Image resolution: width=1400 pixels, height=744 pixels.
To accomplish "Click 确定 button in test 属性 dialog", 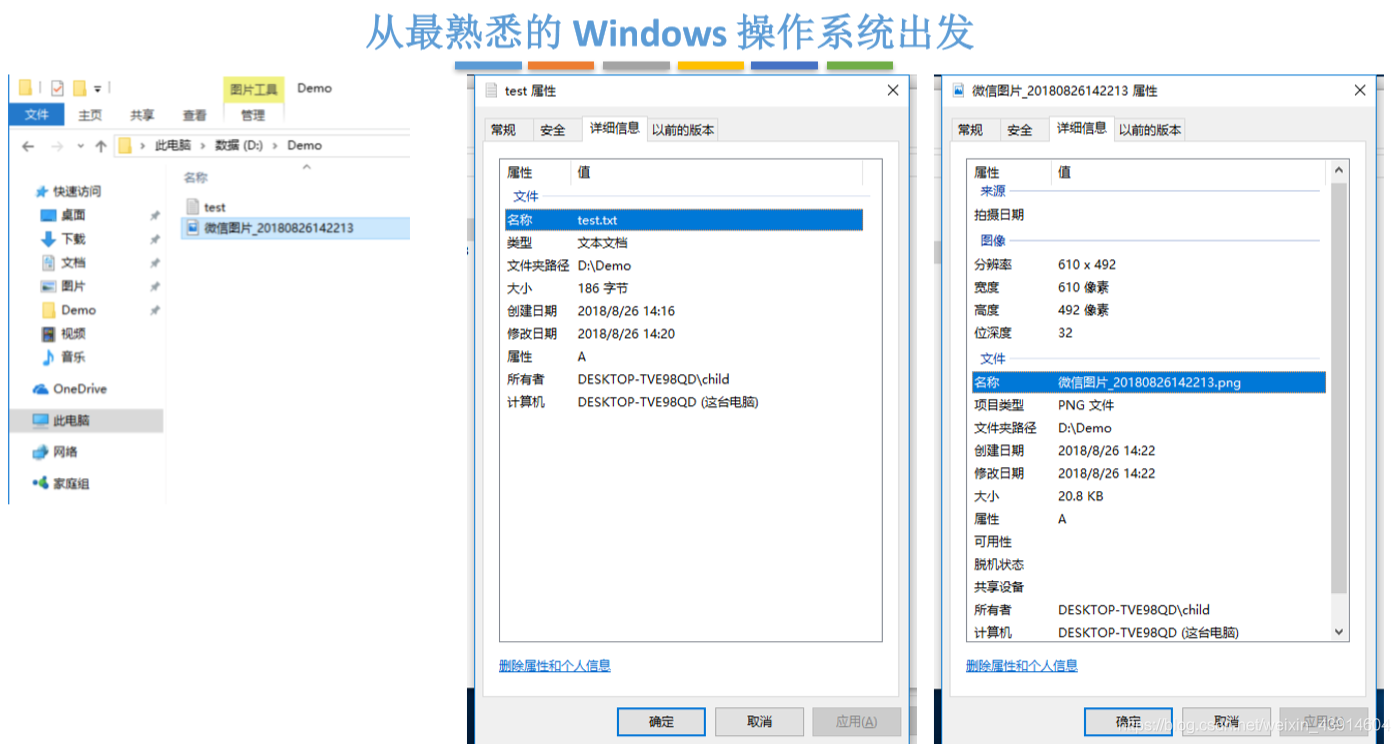I will coord(661,722).
